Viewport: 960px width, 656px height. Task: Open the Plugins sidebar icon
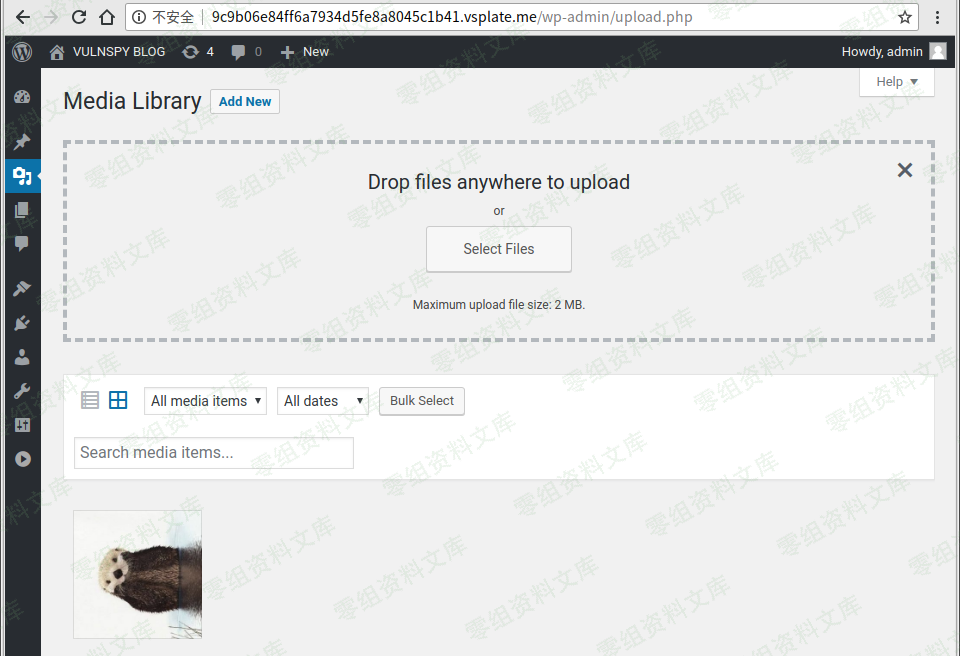click(x=22, y=323)
